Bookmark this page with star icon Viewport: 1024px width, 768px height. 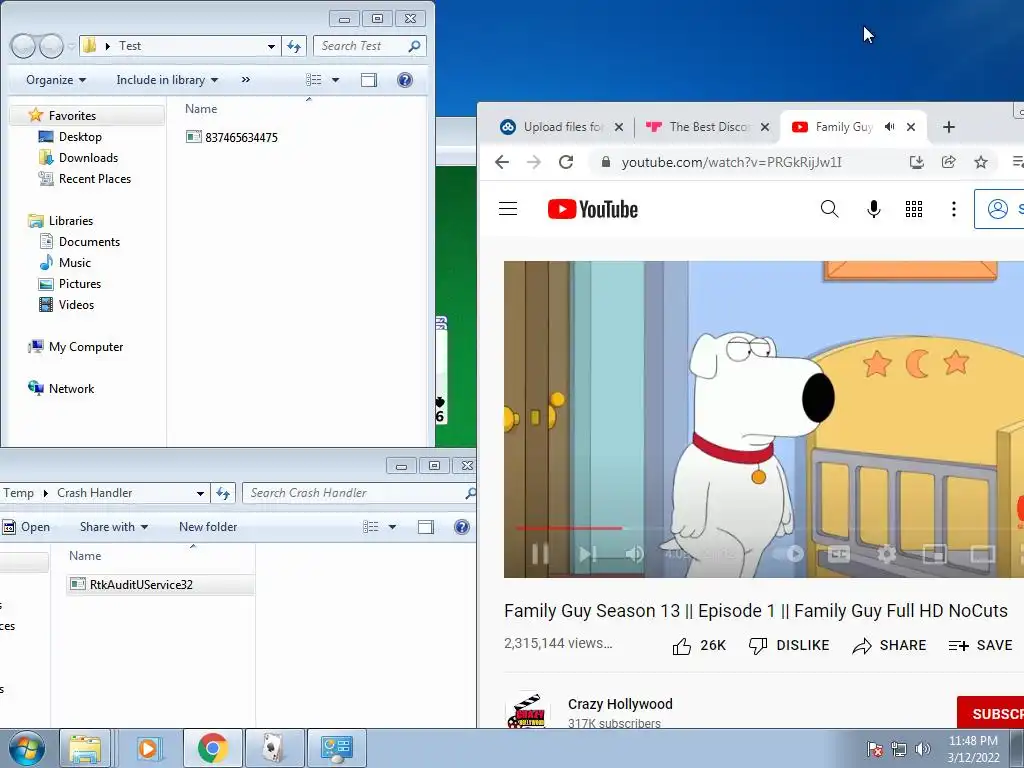click(x=981, y=162)
